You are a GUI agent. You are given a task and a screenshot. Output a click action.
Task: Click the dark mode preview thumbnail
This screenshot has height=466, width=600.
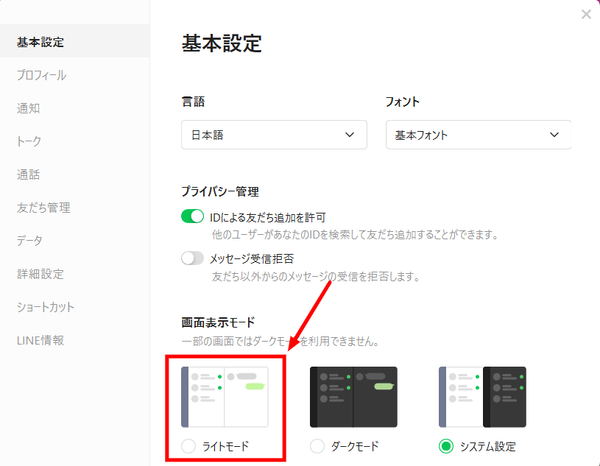pos(354,397)
